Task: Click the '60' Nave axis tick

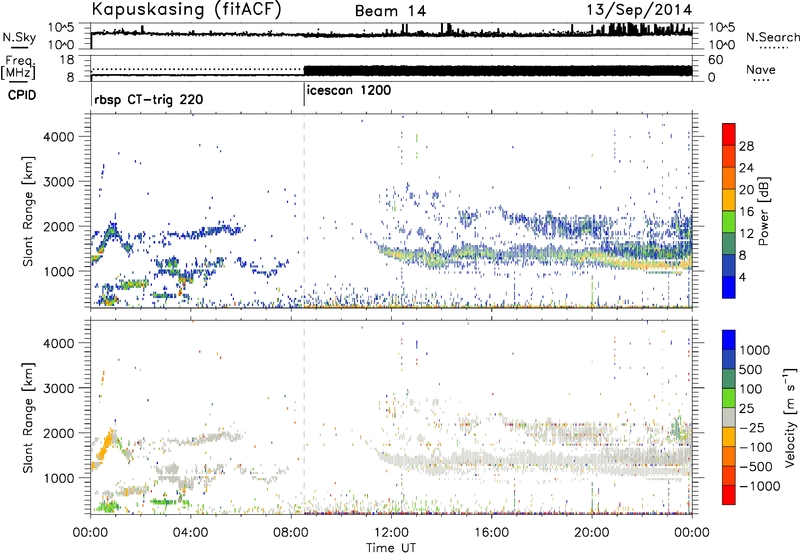Action: [716, 60]
